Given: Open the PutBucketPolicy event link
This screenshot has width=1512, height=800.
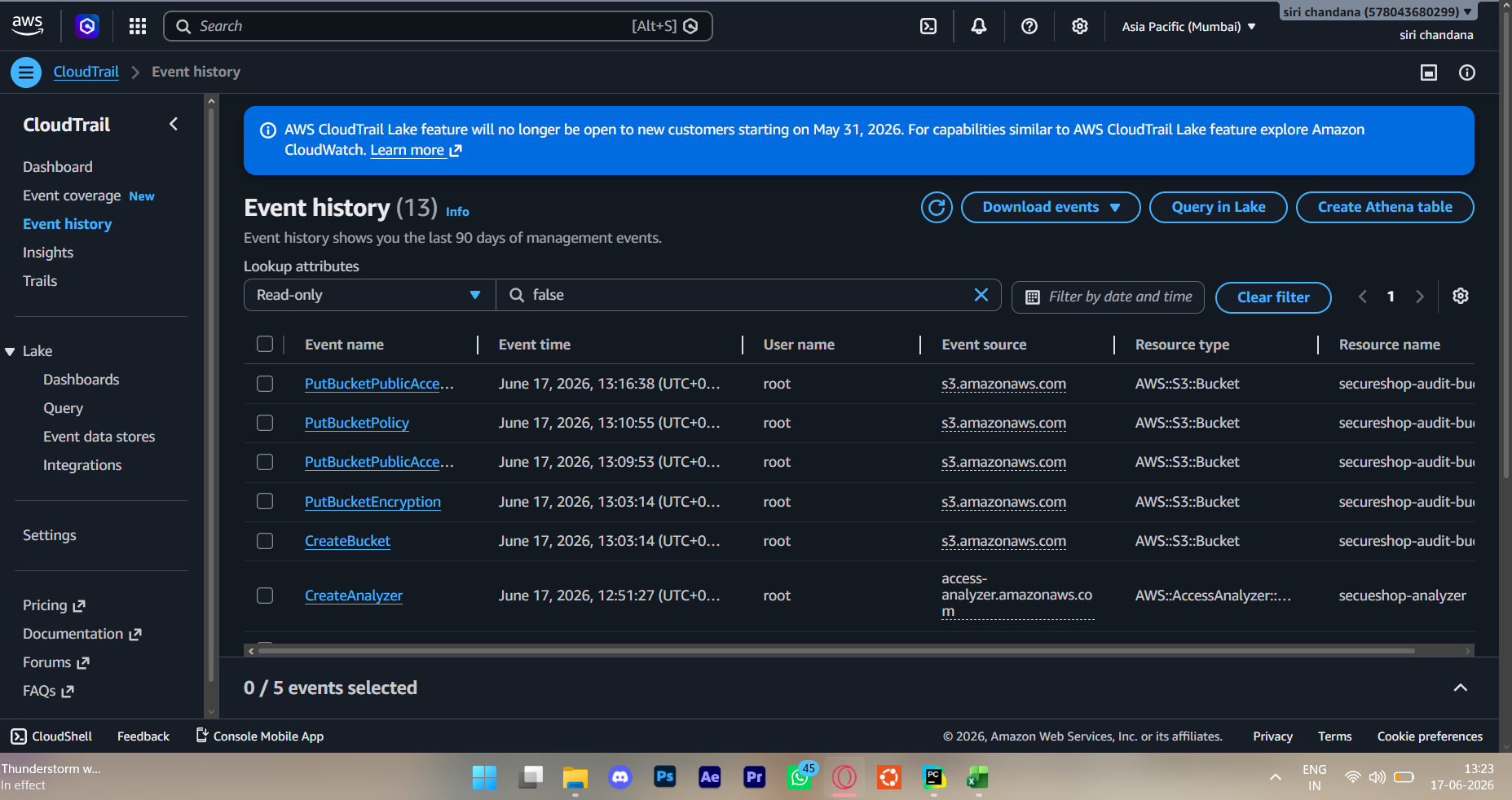Looking at the screenshot, I should click(x=357, y=423).
